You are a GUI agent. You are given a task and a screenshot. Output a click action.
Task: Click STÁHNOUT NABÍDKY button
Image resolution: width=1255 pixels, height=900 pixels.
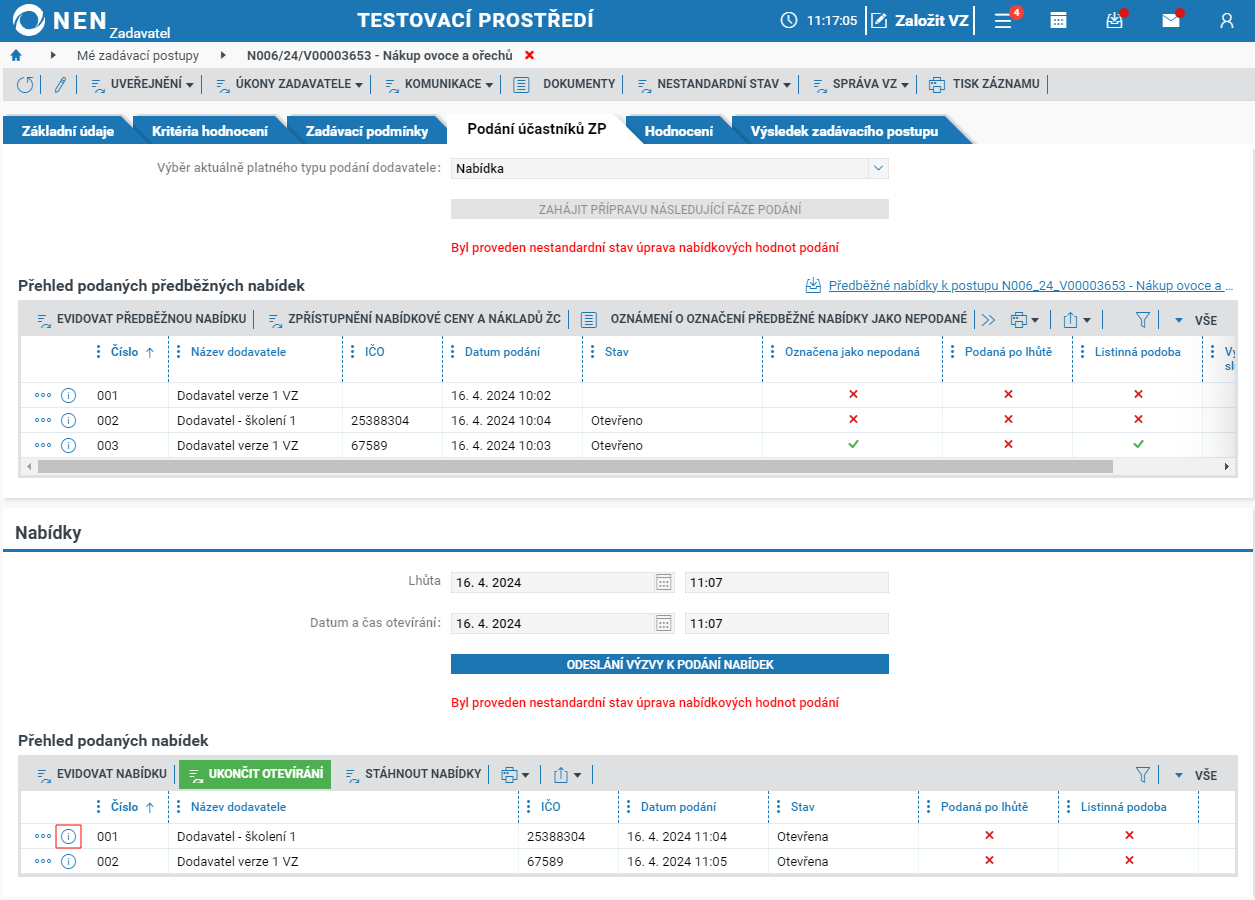pyautogui.click(x=413, y=774)
